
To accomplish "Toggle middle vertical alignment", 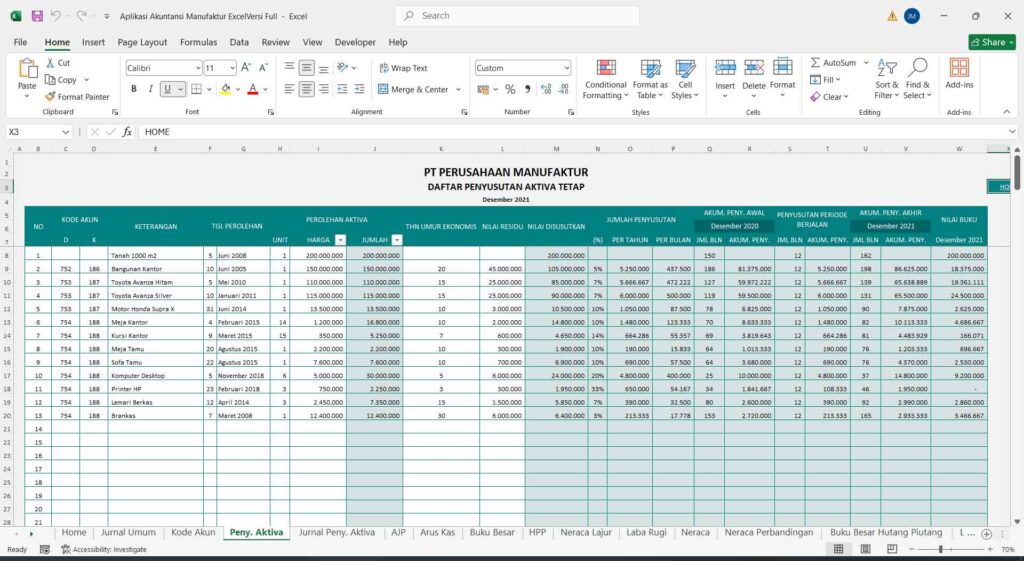I will [306, 68].
